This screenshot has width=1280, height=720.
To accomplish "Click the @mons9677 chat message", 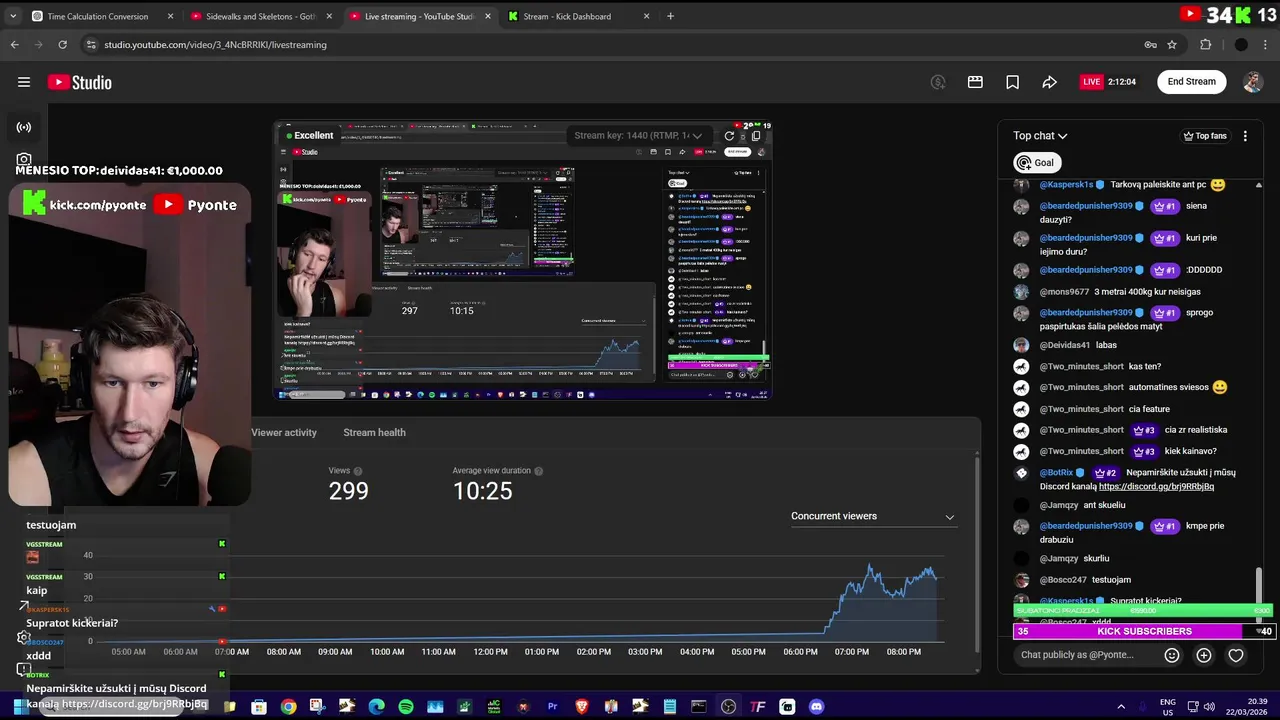I will [x=1120, y=292].
